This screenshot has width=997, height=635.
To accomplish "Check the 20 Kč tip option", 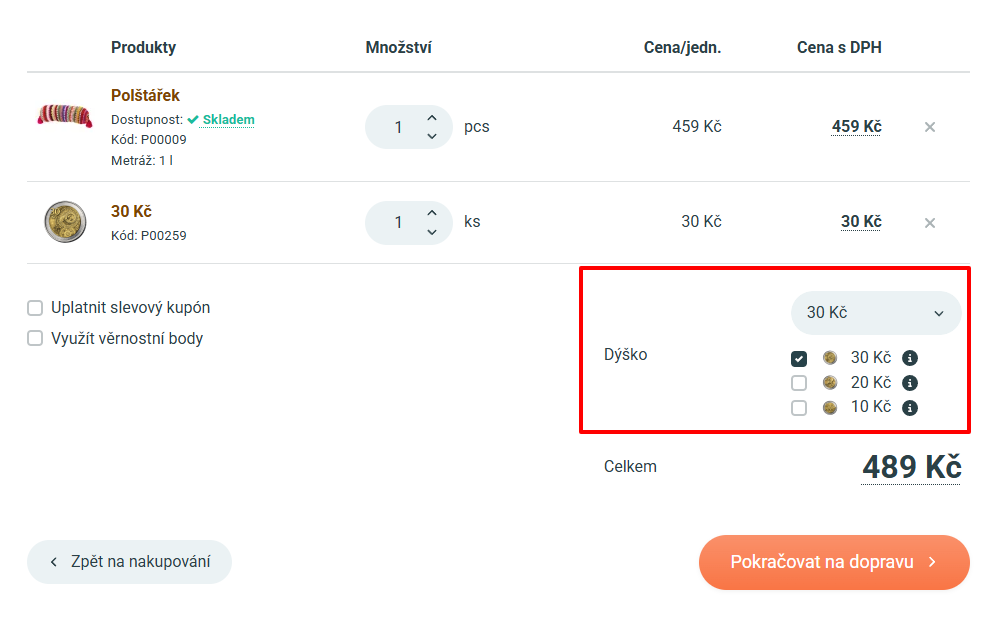I will (x=799, y=383).
